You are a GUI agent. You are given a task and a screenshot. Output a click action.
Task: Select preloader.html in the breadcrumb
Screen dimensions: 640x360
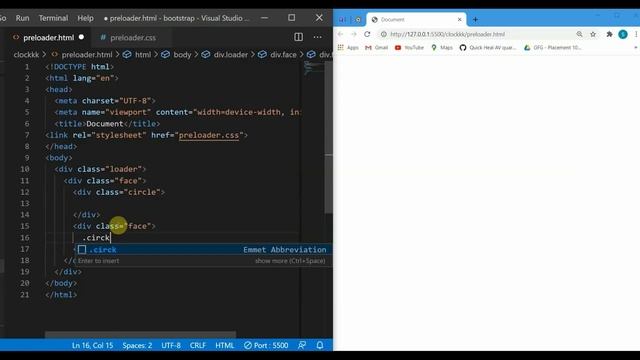pyautogui.click(x=87, y=54)
